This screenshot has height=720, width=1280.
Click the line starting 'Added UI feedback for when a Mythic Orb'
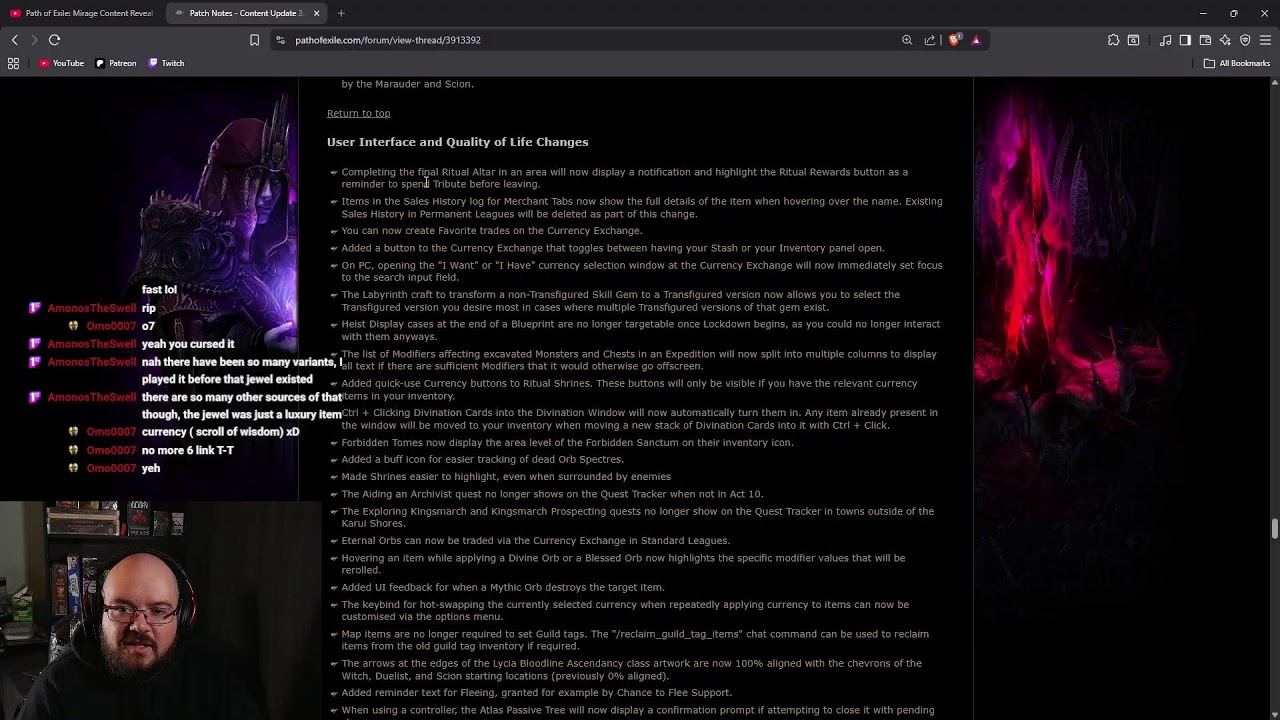coord(503,587)
